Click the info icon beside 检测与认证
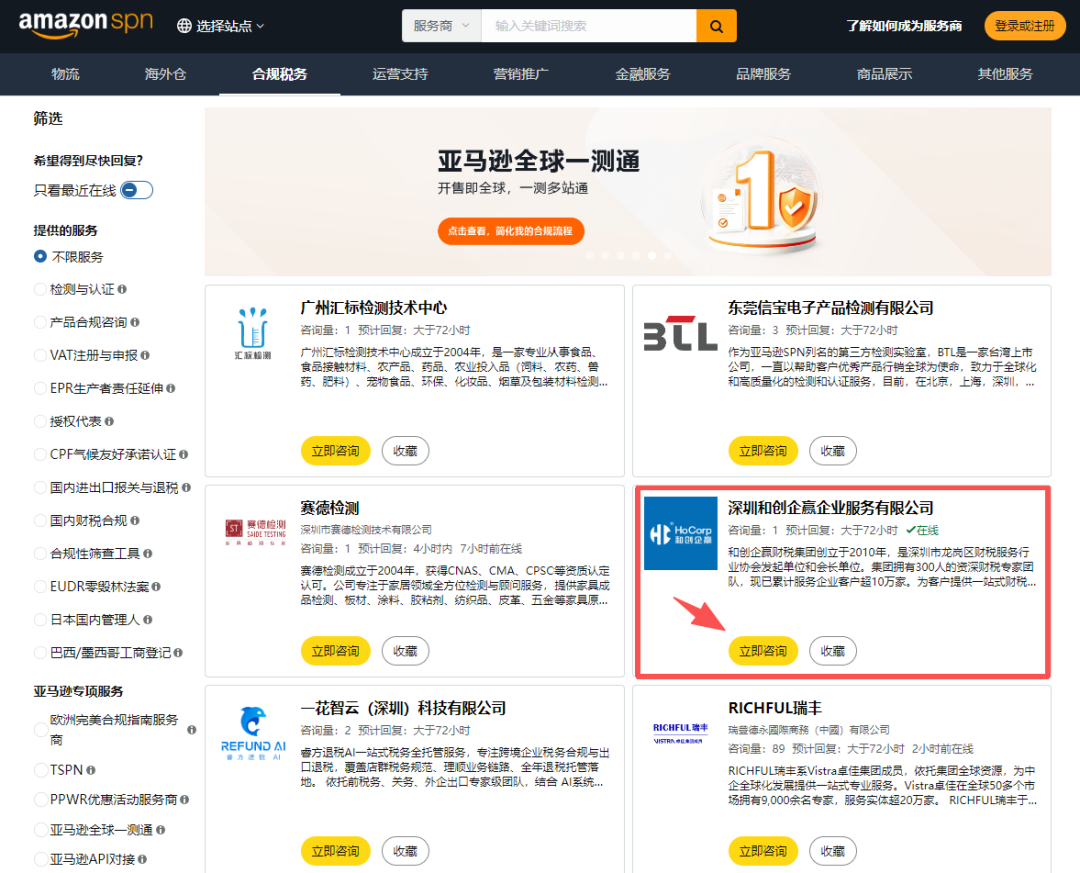This screenshot has height=873, width=1080. coord(122,289)
